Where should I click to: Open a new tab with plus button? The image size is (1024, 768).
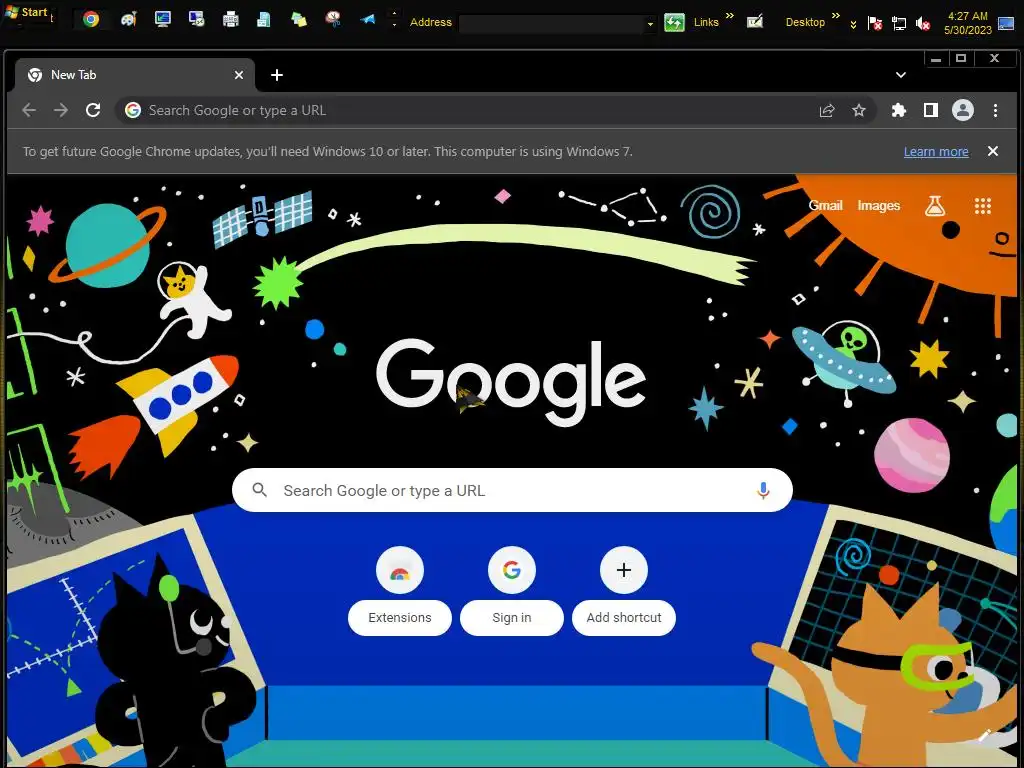(277, 75)
